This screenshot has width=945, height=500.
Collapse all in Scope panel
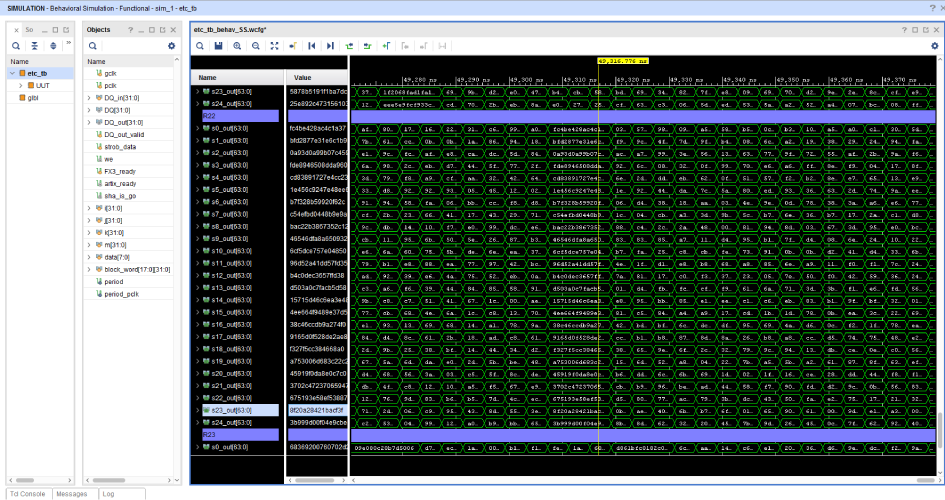point(34,46)
